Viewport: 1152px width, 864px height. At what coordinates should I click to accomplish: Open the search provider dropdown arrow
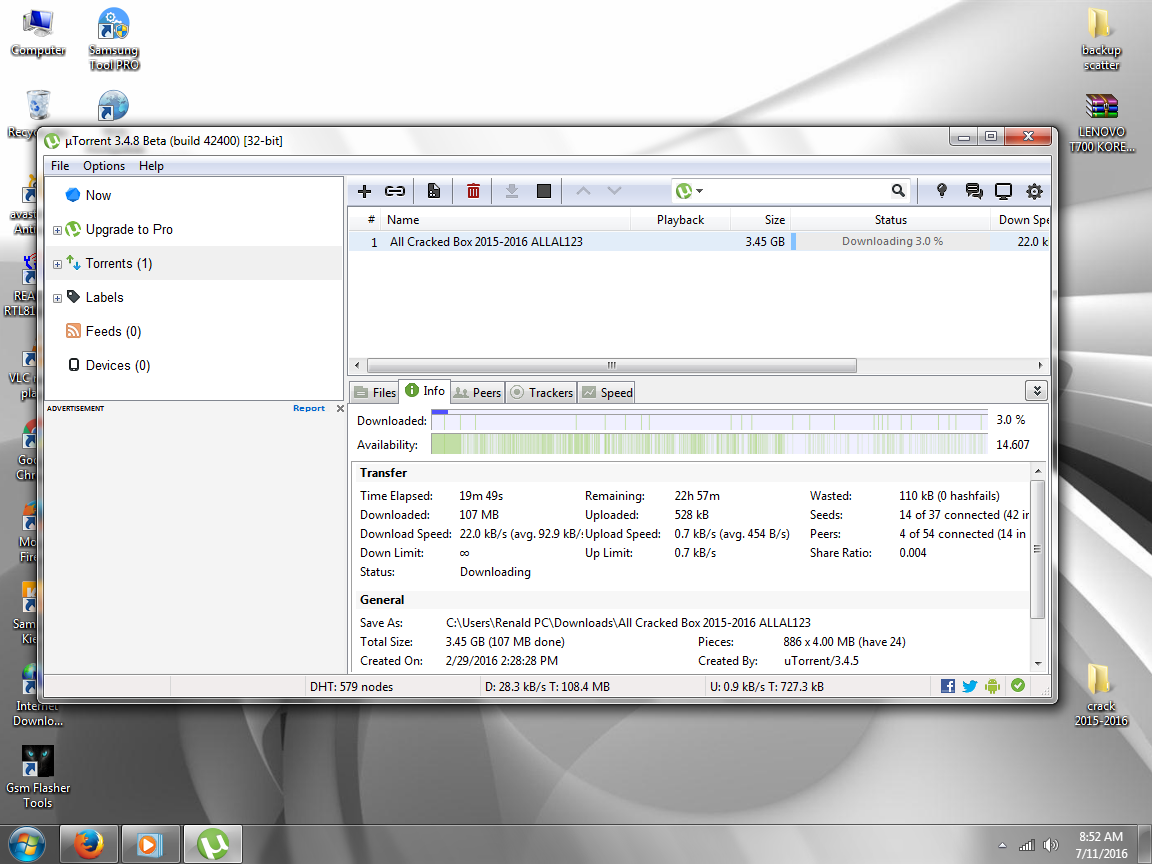[699, 191]
